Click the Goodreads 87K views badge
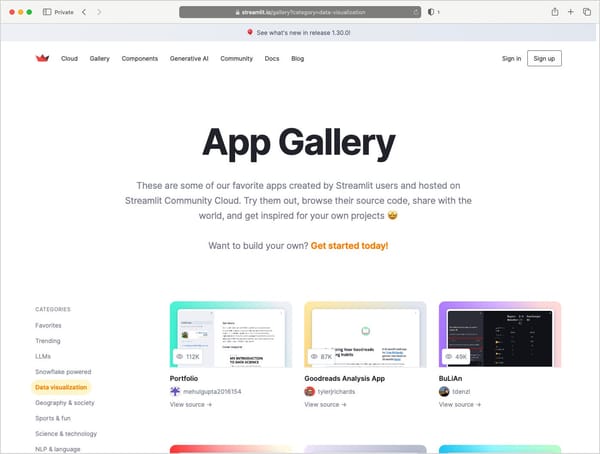The image size is (600, 454). pos(321,356)
